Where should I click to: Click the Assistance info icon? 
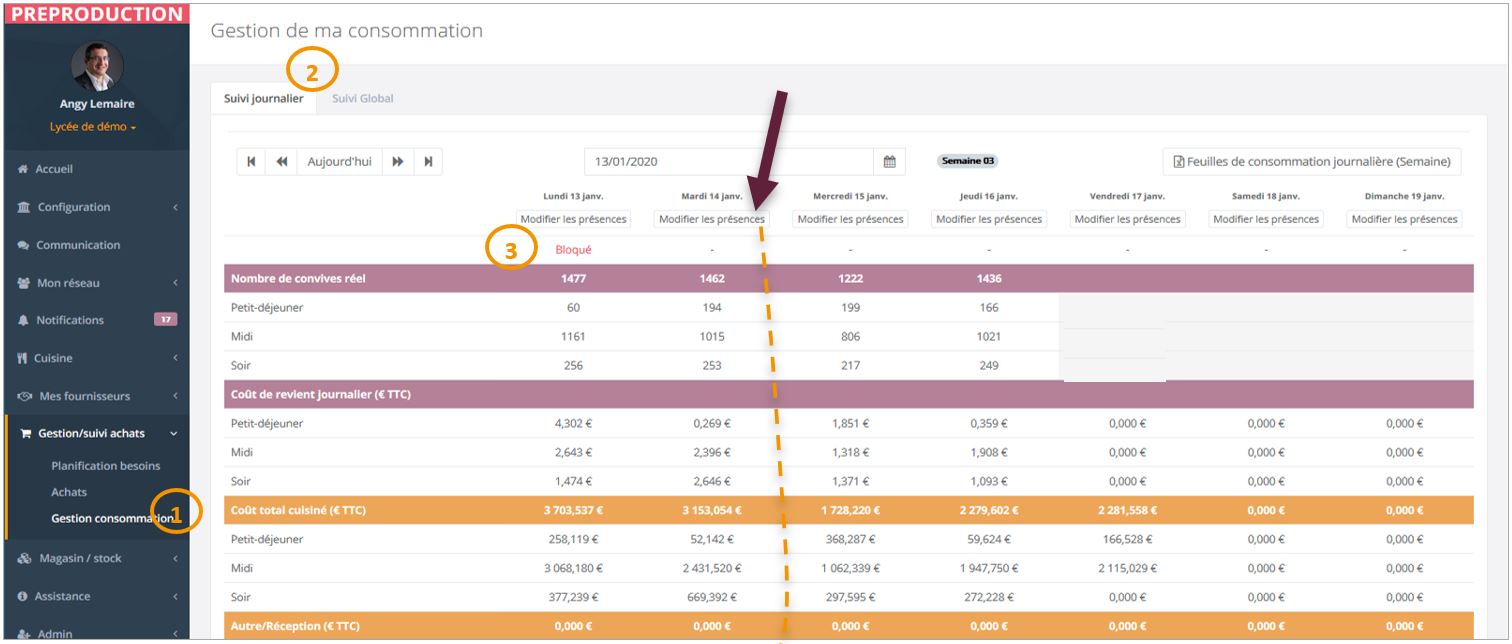[23, 596]
